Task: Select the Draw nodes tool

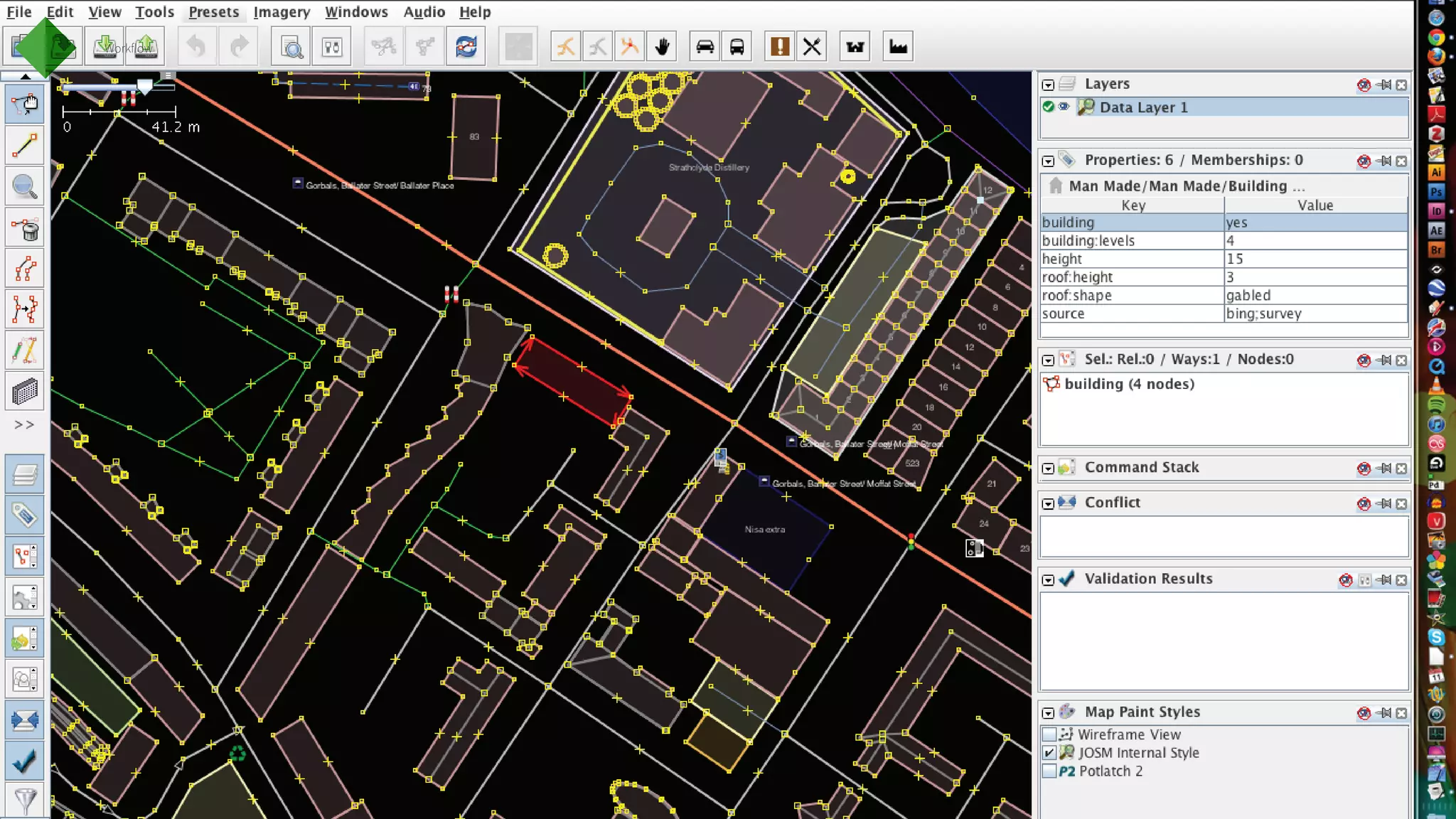Action: [x=25, y=146]
